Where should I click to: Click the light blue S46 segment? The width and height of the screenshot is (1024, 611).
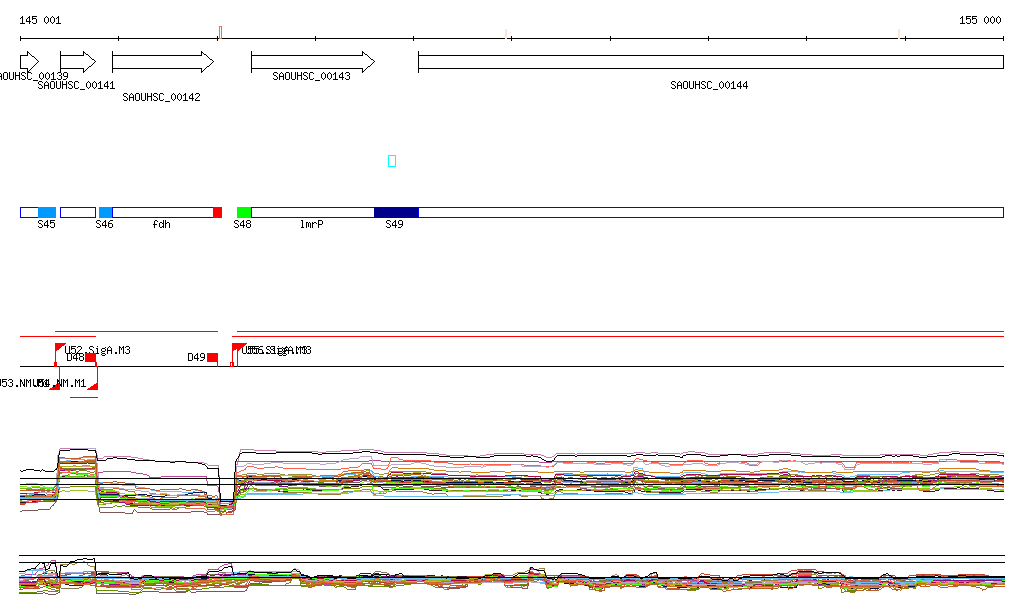pos(106,212)
